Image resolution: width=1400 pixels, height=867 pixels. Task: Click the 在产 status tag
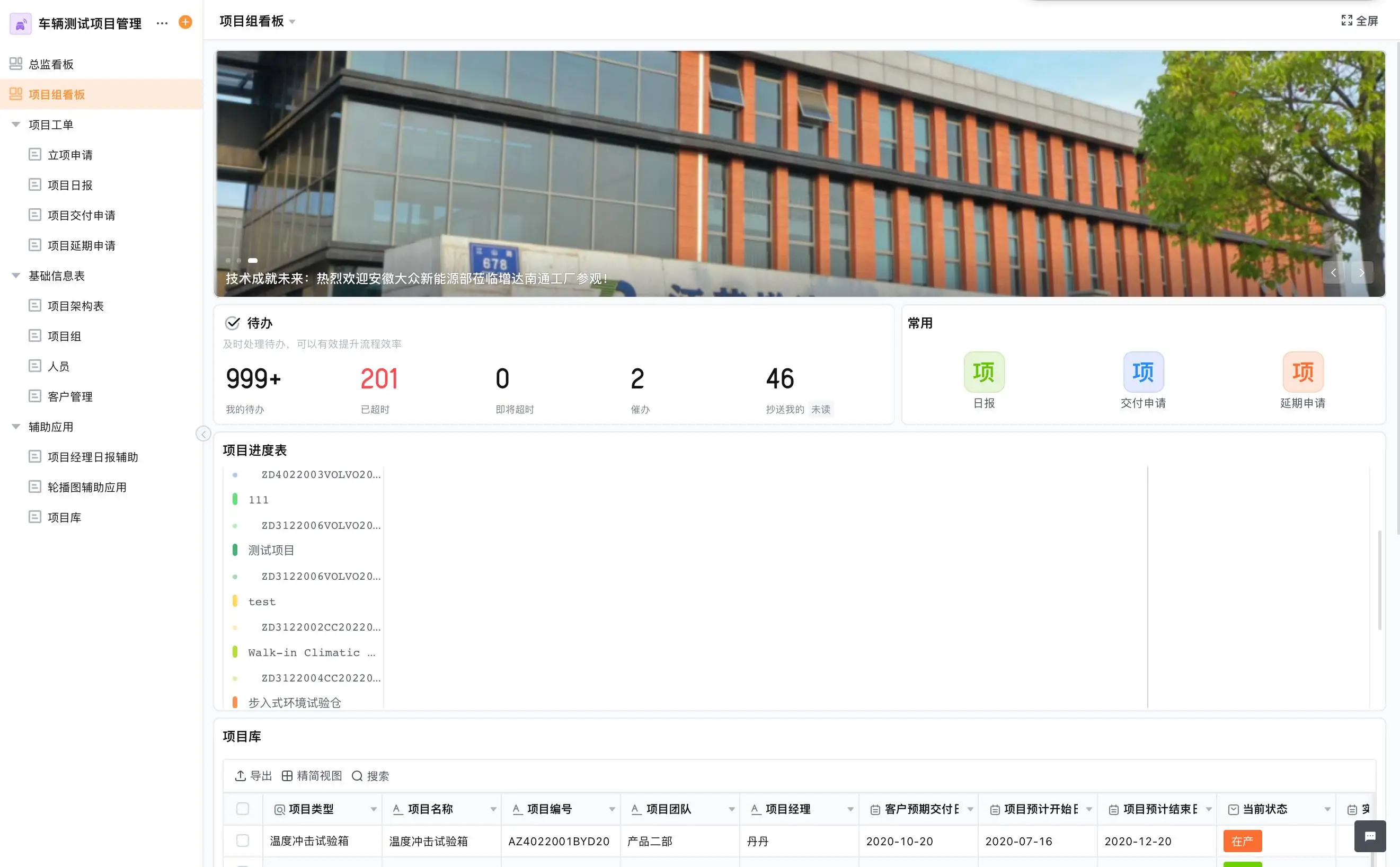click(x=1242, y=841)
